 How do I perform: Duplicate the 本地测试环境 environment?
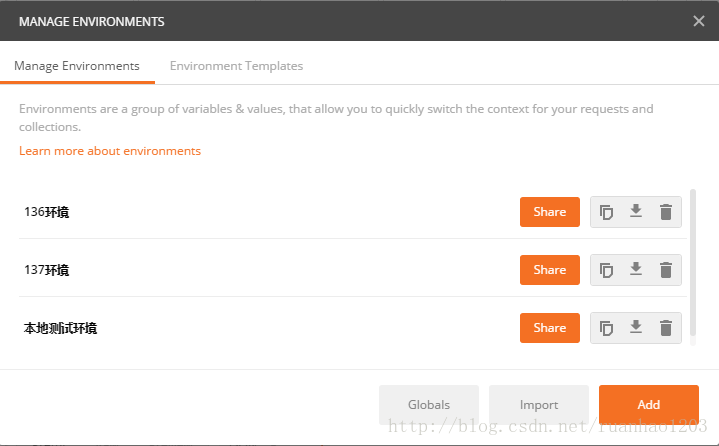(x=606, y=328)
